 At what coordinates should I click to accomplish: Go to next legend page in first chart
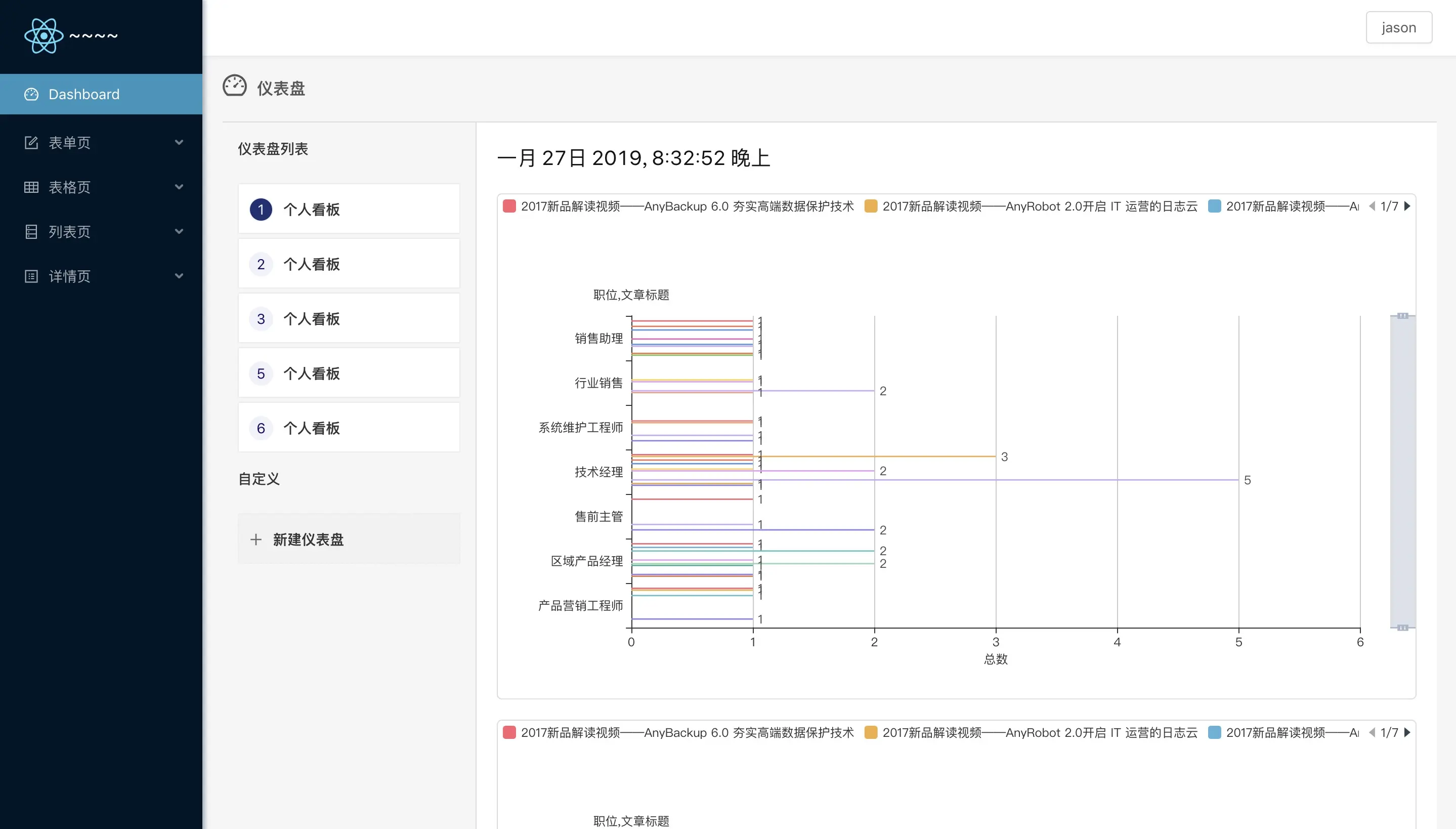1407,206
